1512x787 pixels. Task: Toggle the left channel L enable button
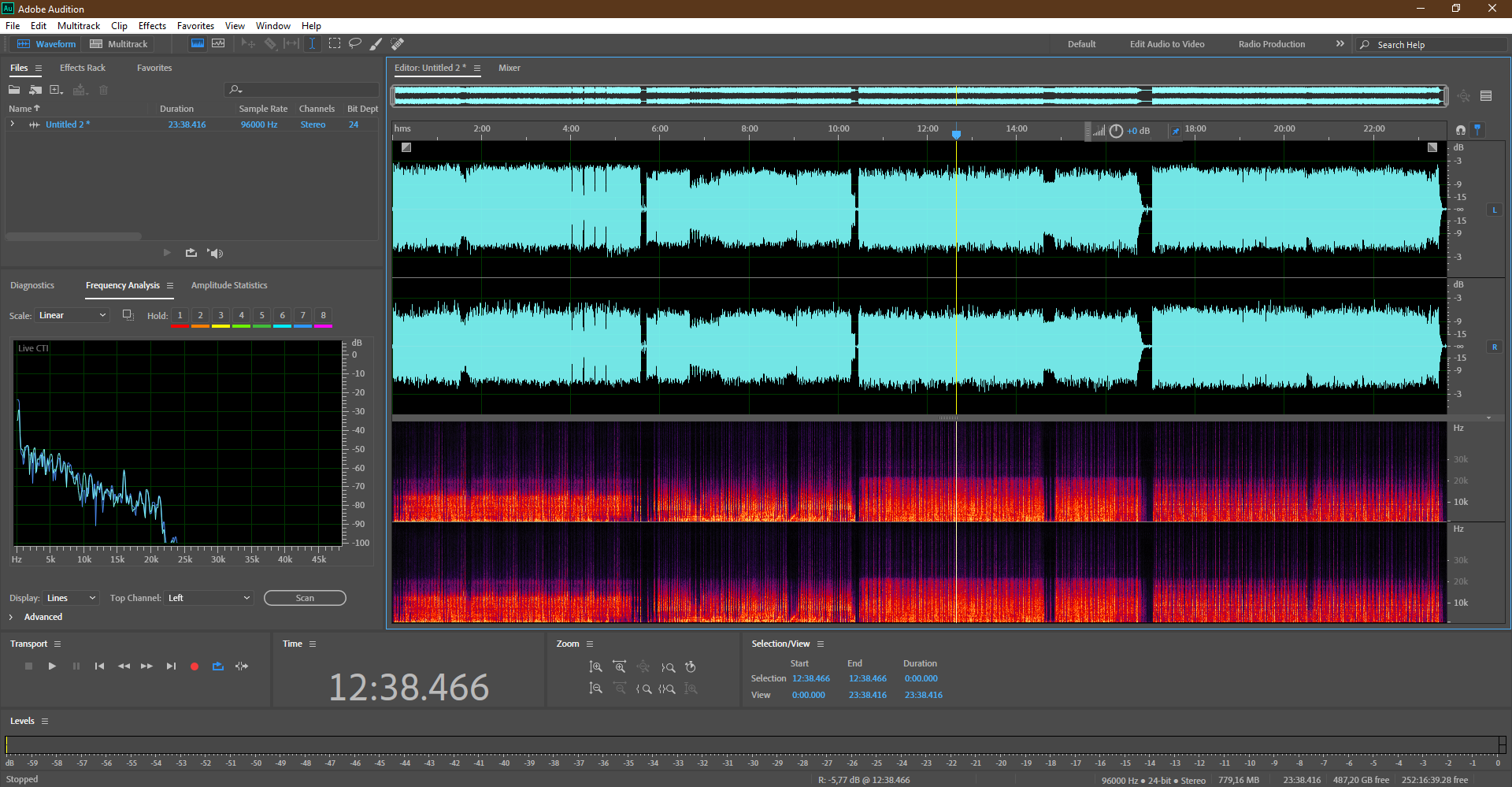(1494, 210)
